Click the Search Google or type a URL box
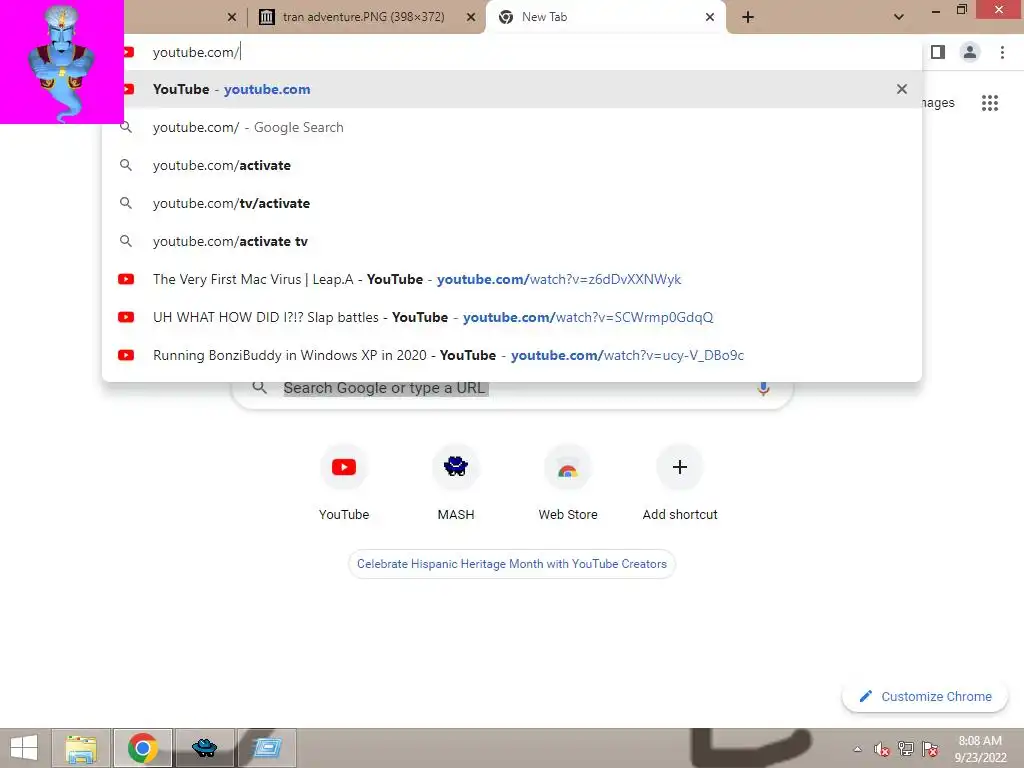 pyautogui.click(x=512, y=388)
